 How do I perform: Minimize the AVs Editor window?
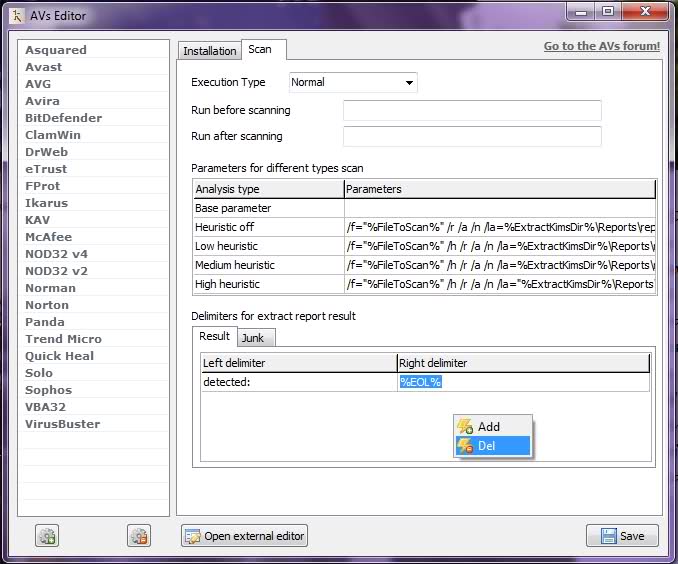click(x=581, y=11)
